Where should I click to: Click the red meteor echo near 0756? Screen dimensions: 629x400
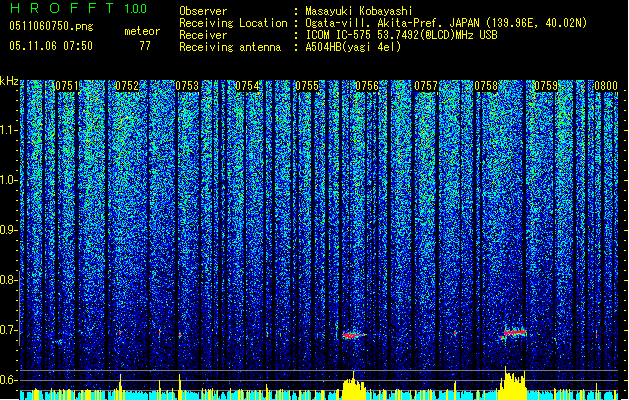(353, 335)
